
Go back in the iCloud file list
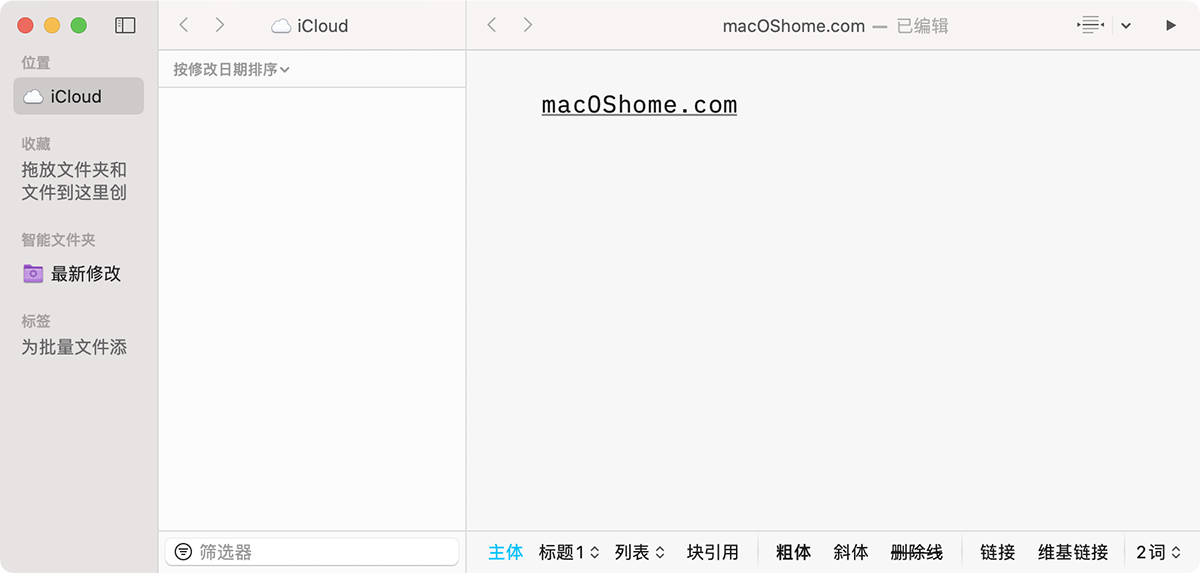point(184,25)
